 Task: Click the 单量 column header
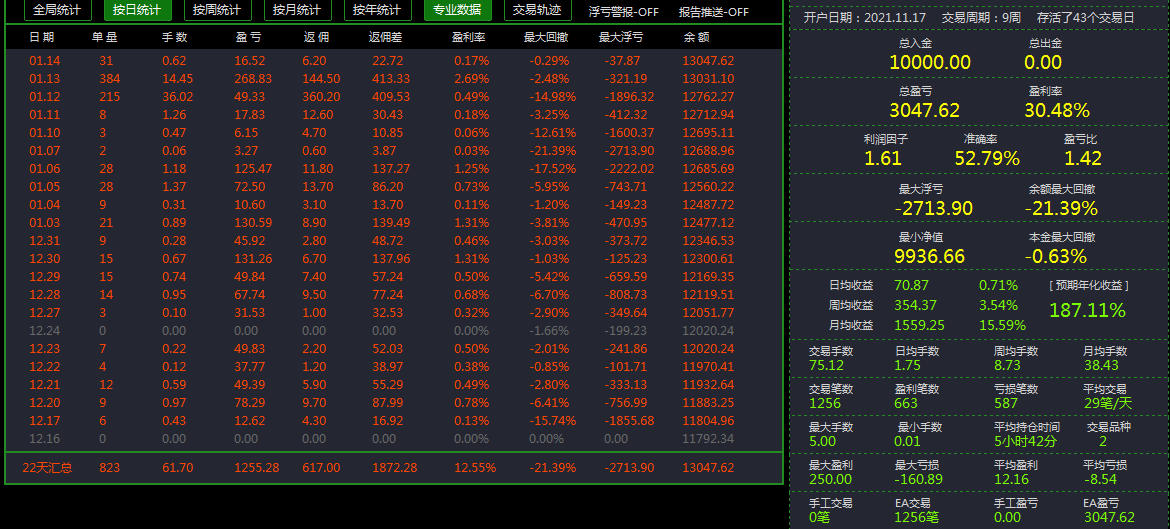pos(104,37)
